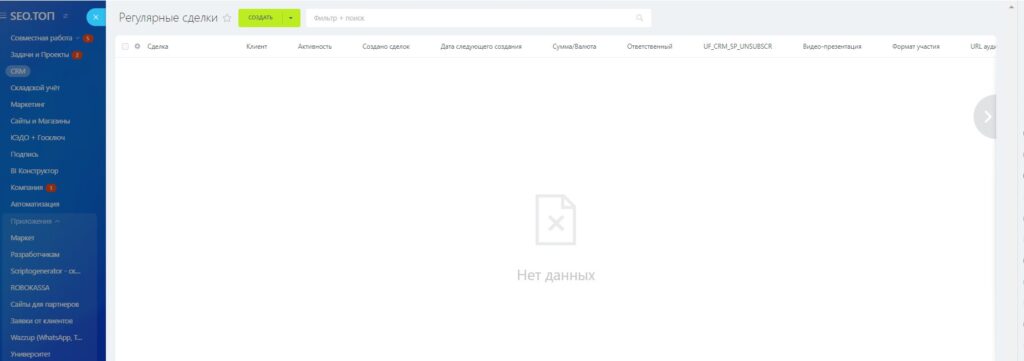
Task: Open Разработчикам in the sidebar
Action: click(35, 255)
